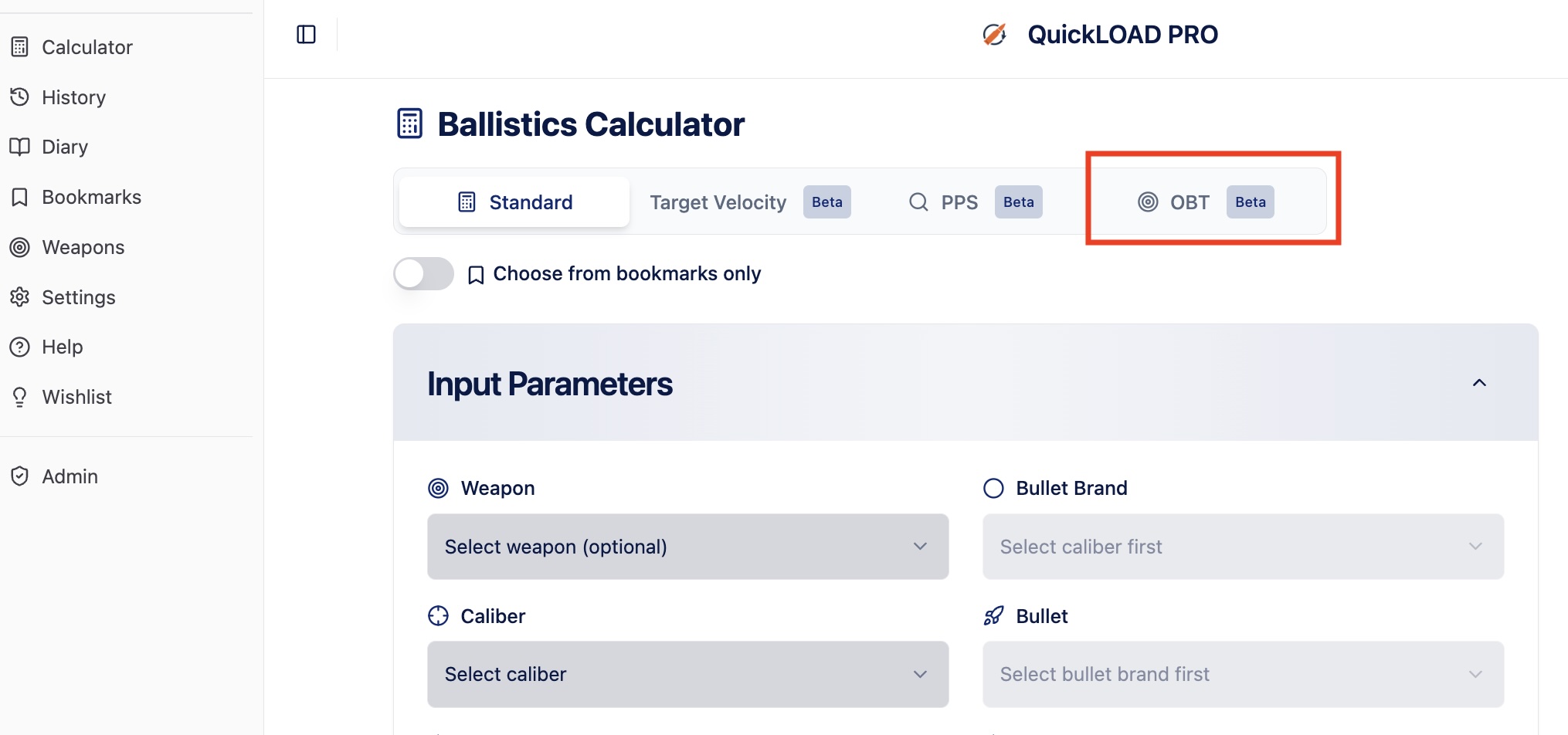The image size is (1568, 735).
Task: Click the Bookmarks sidebar icon
Action: coord(20,197)
